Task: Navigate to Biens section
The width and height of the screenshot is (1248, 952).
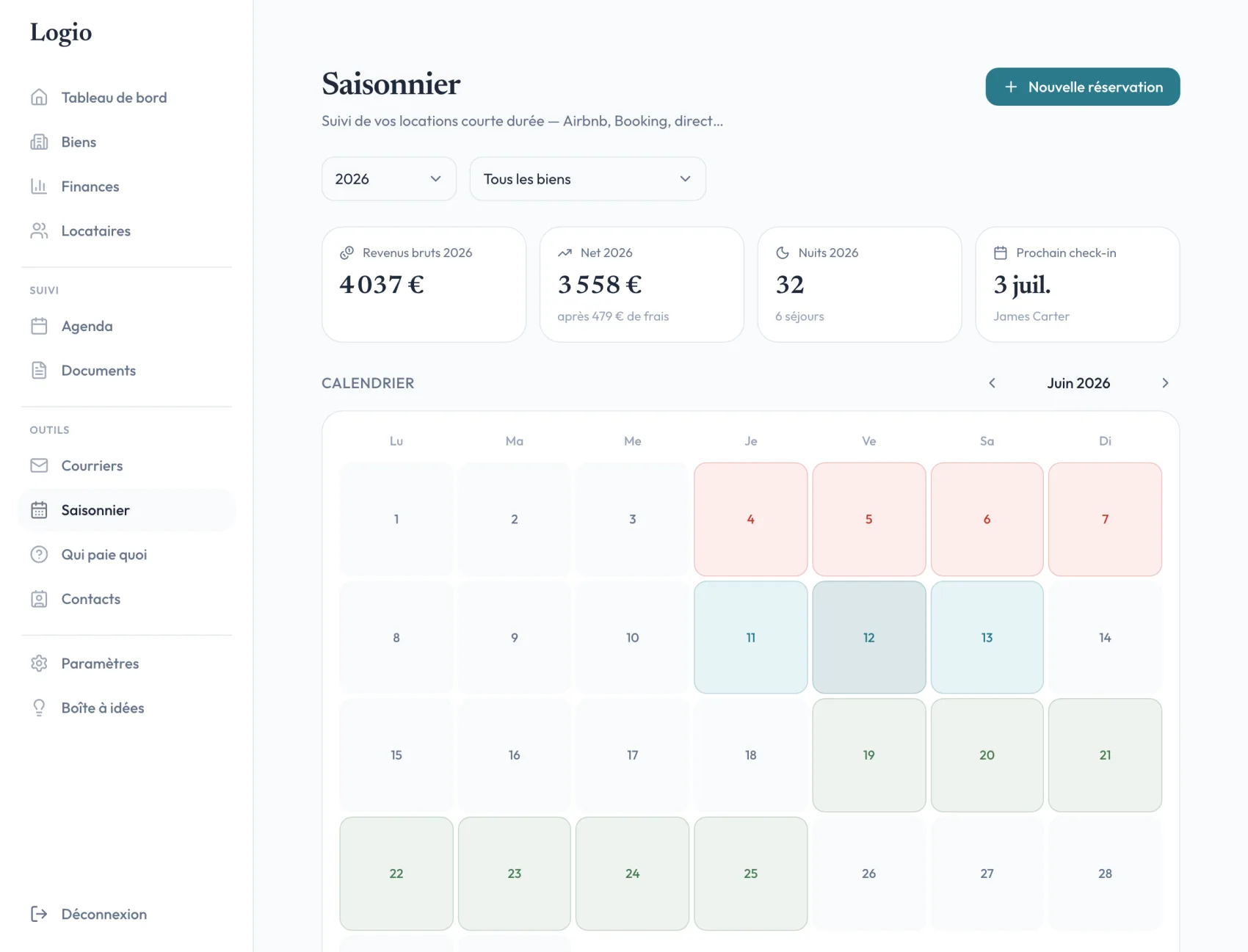Action: 126,142
